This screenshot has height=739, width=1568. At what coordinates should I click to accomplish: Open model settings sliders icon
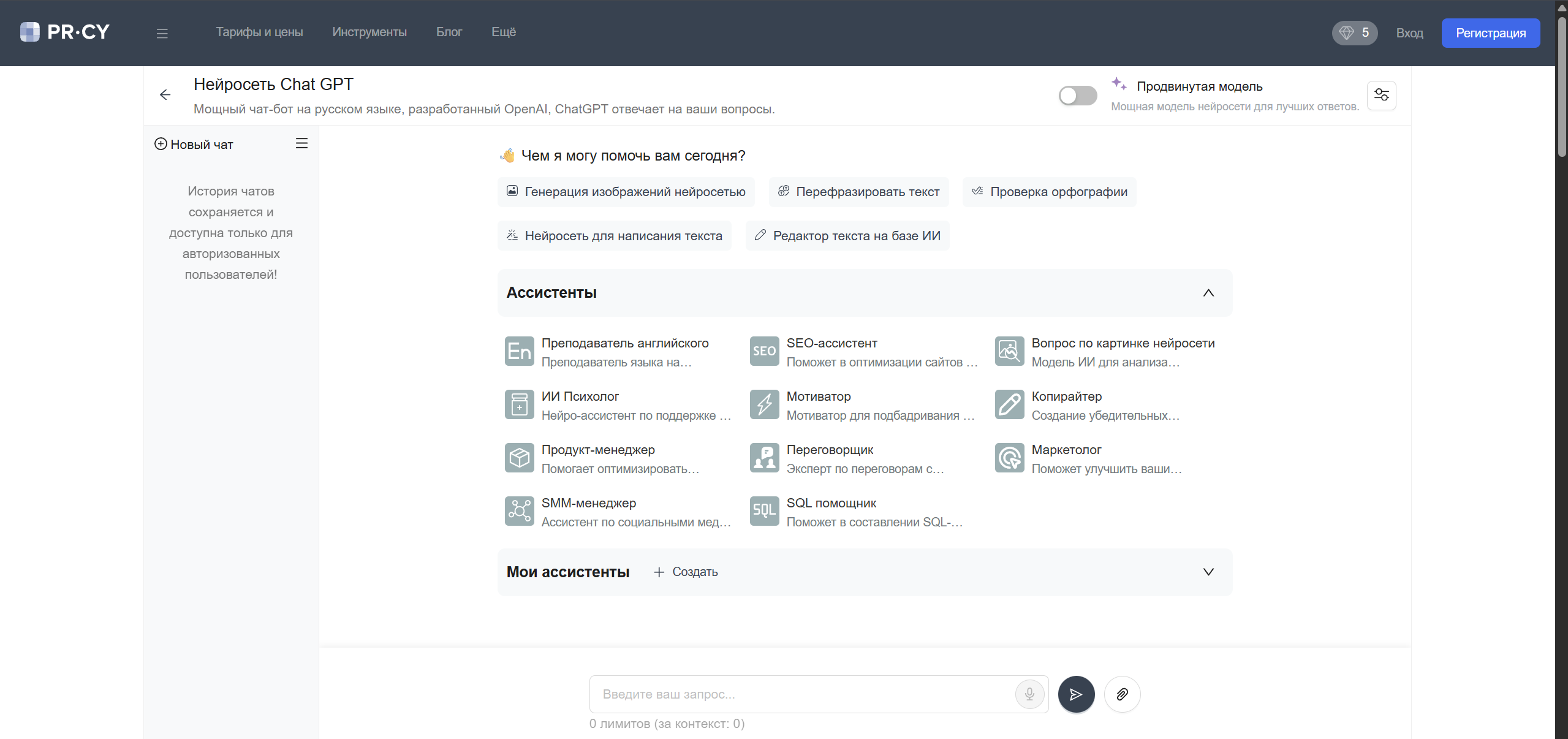point(1381,95)
